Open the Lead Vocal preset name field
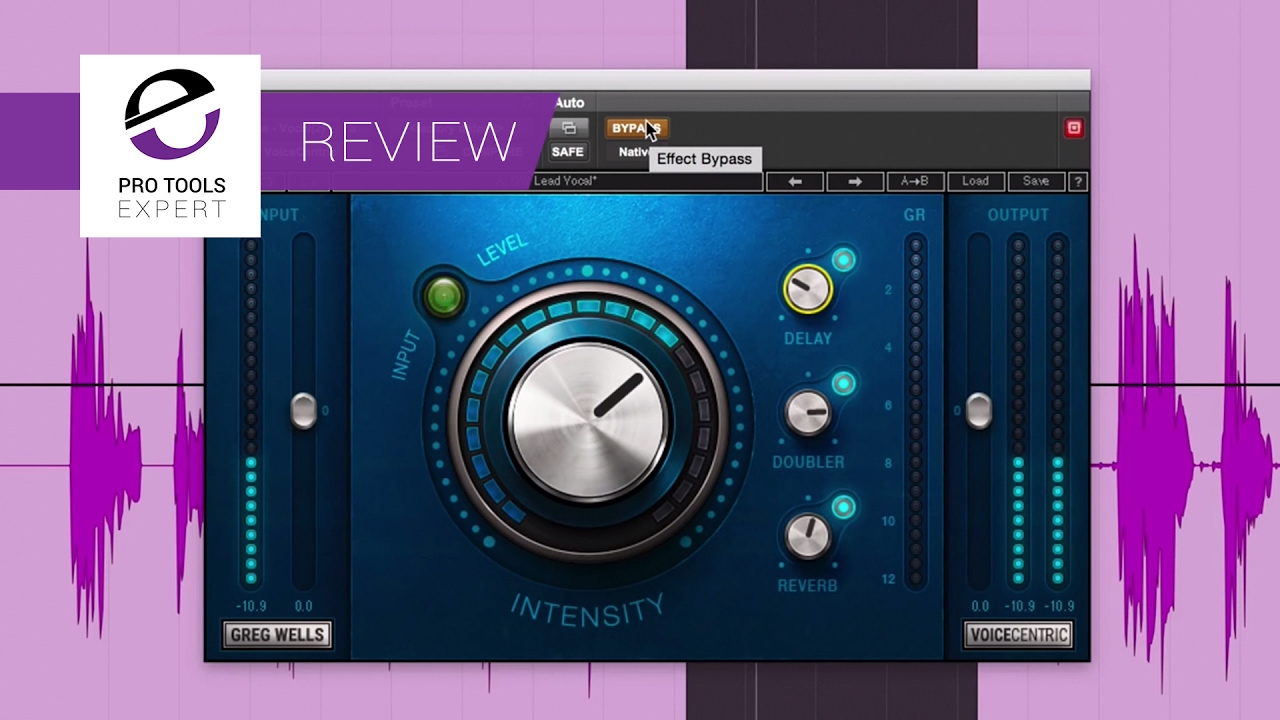 pos(646,181)
